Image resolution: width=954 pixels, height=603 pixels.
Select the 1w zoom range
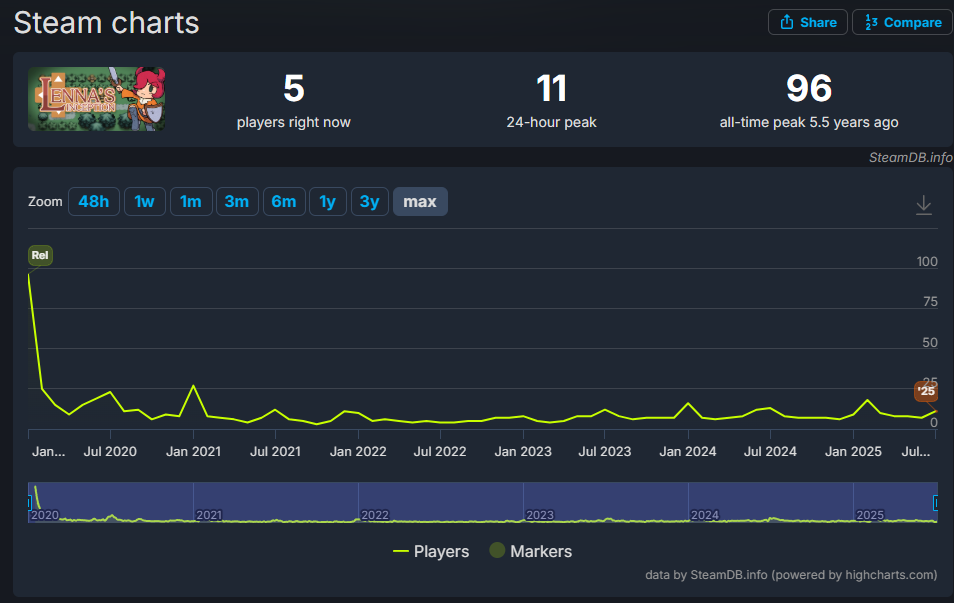(x=144, y=201)
